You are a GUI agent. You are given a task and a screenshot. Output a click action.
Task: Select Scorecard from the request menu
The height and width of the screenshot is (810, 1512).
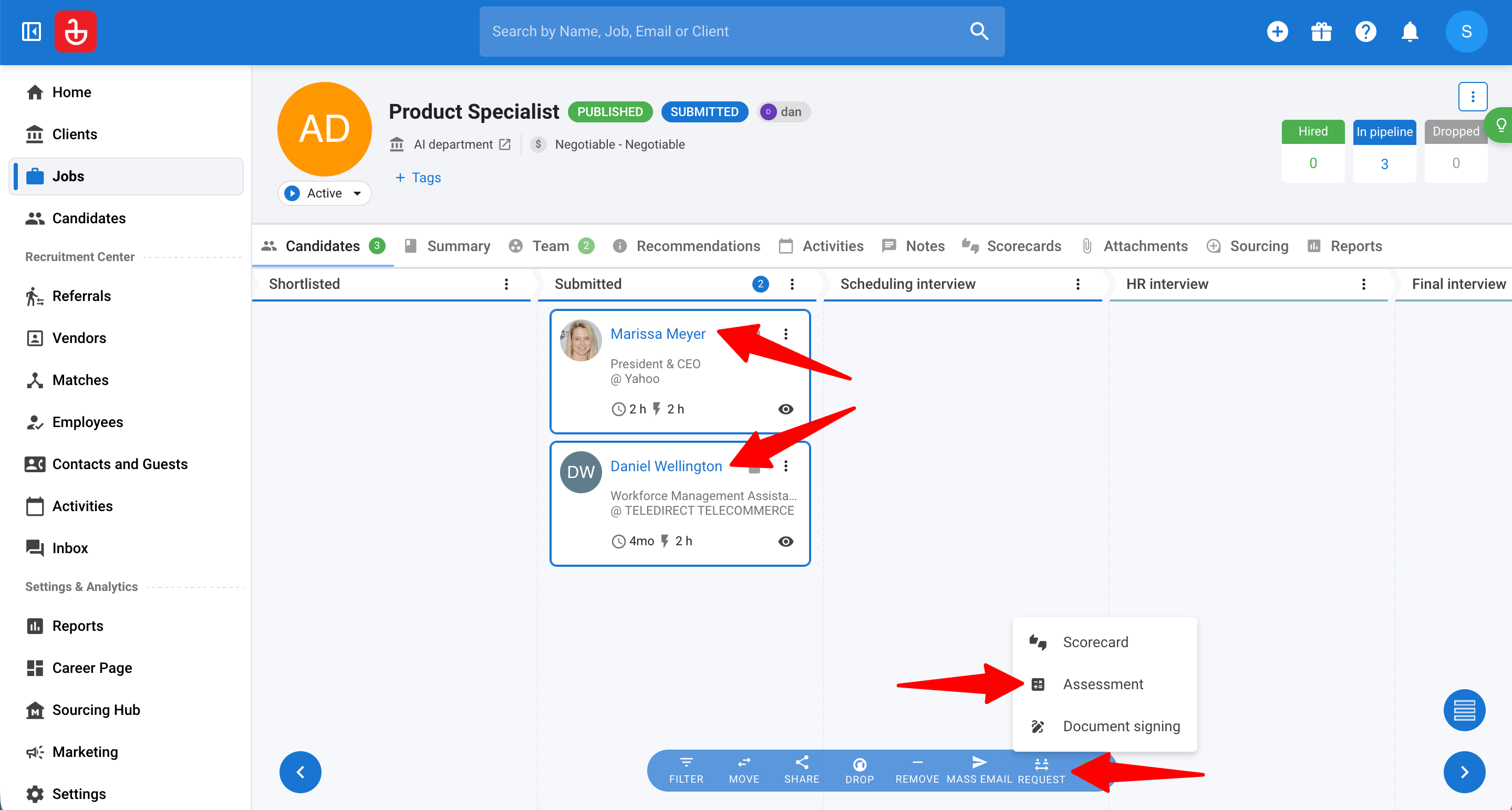click(x=1104, y=642)
